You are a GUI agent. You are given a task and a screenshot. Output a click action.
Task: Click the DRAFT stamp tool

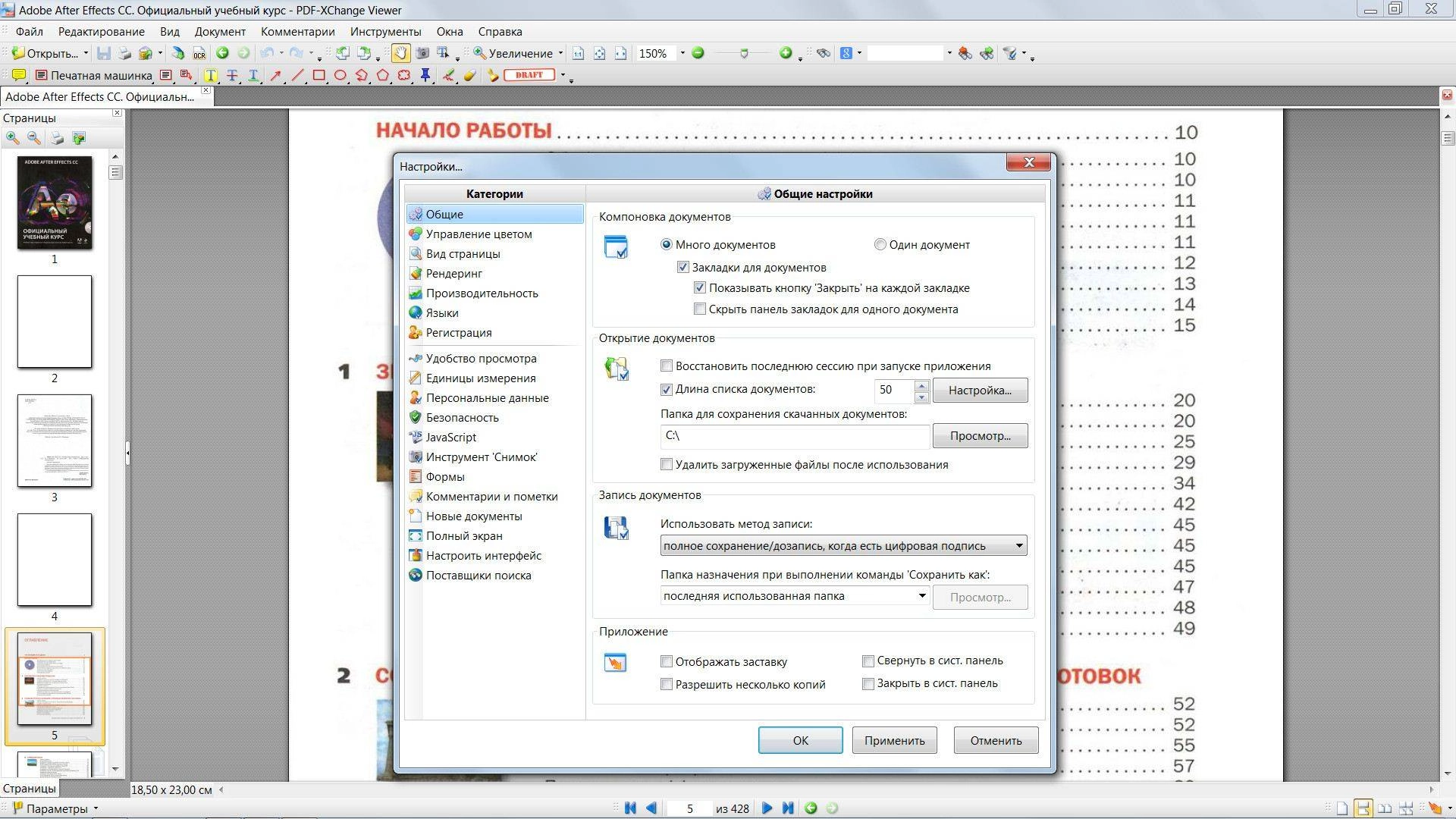(x=529, y=75)
